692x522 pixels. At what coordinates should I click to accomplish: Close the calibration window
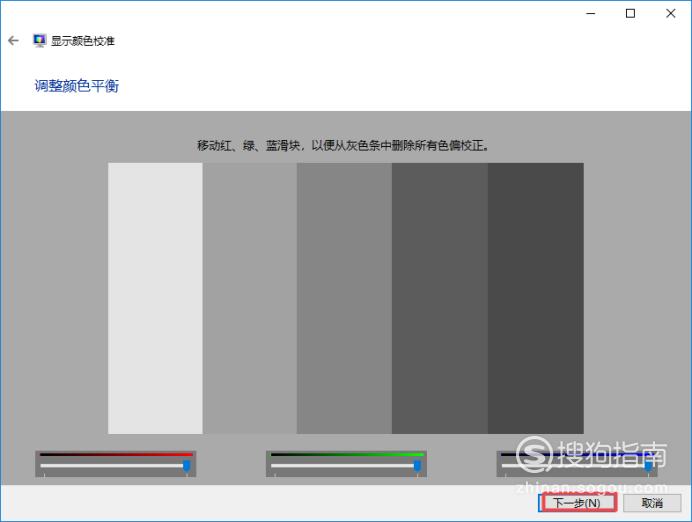point(671,14)
